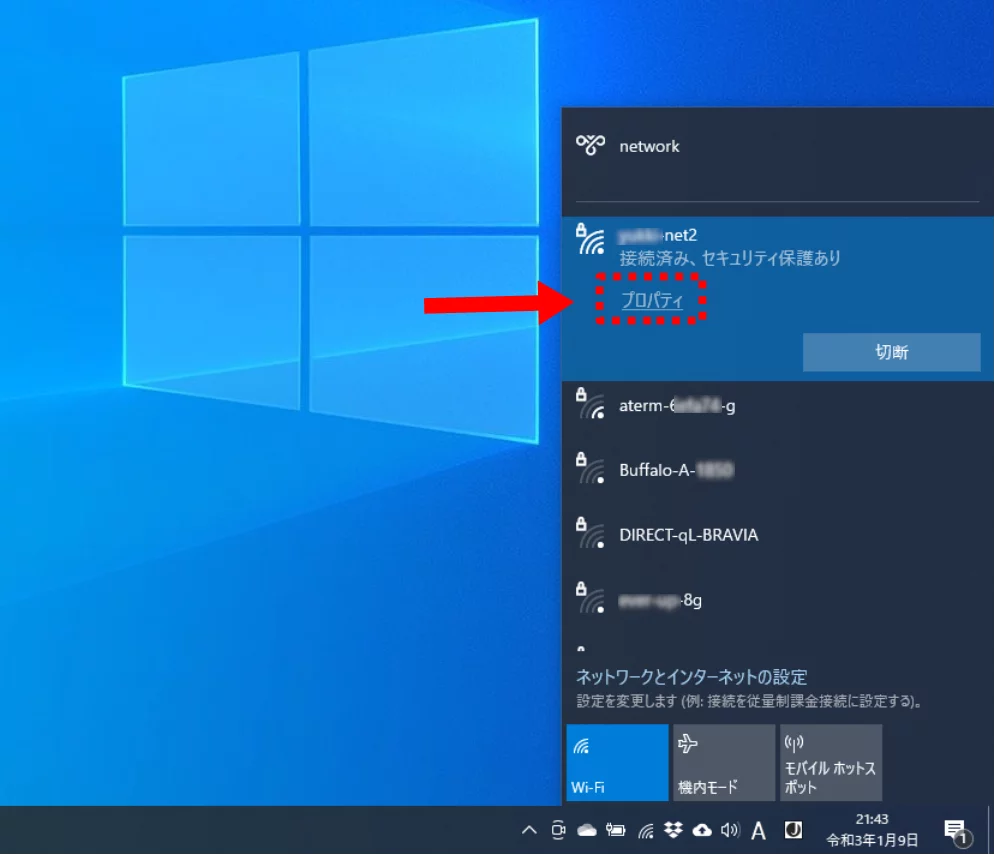Enable 機内モード airplane mode tile
996x855 pixels.
(723, 763)
